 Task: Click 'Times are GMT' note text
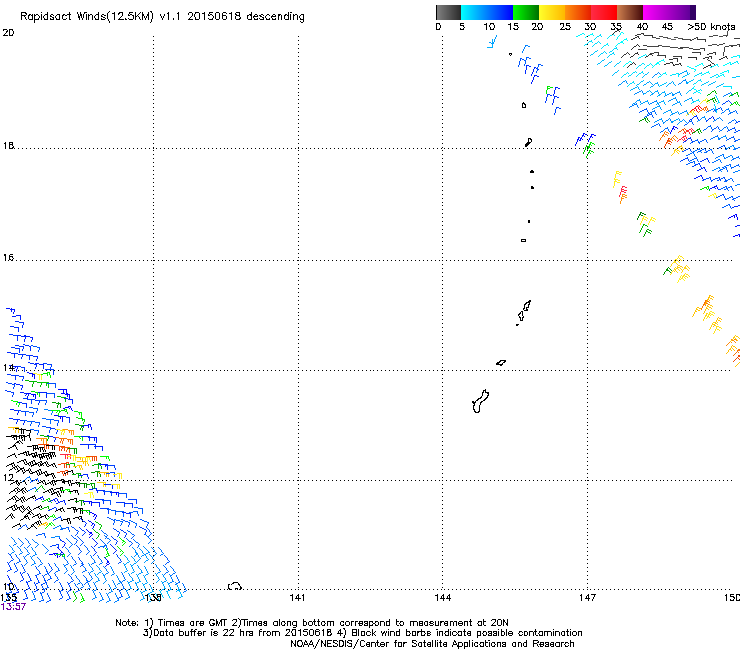coord(194,623)
